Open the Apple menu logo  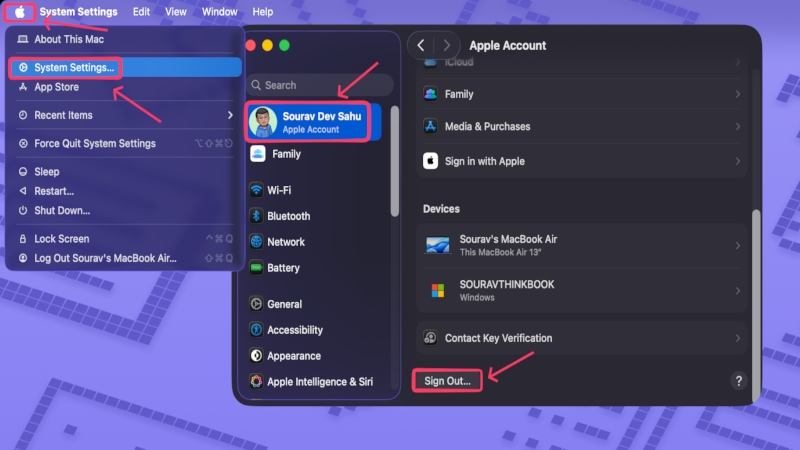[19, 12]
